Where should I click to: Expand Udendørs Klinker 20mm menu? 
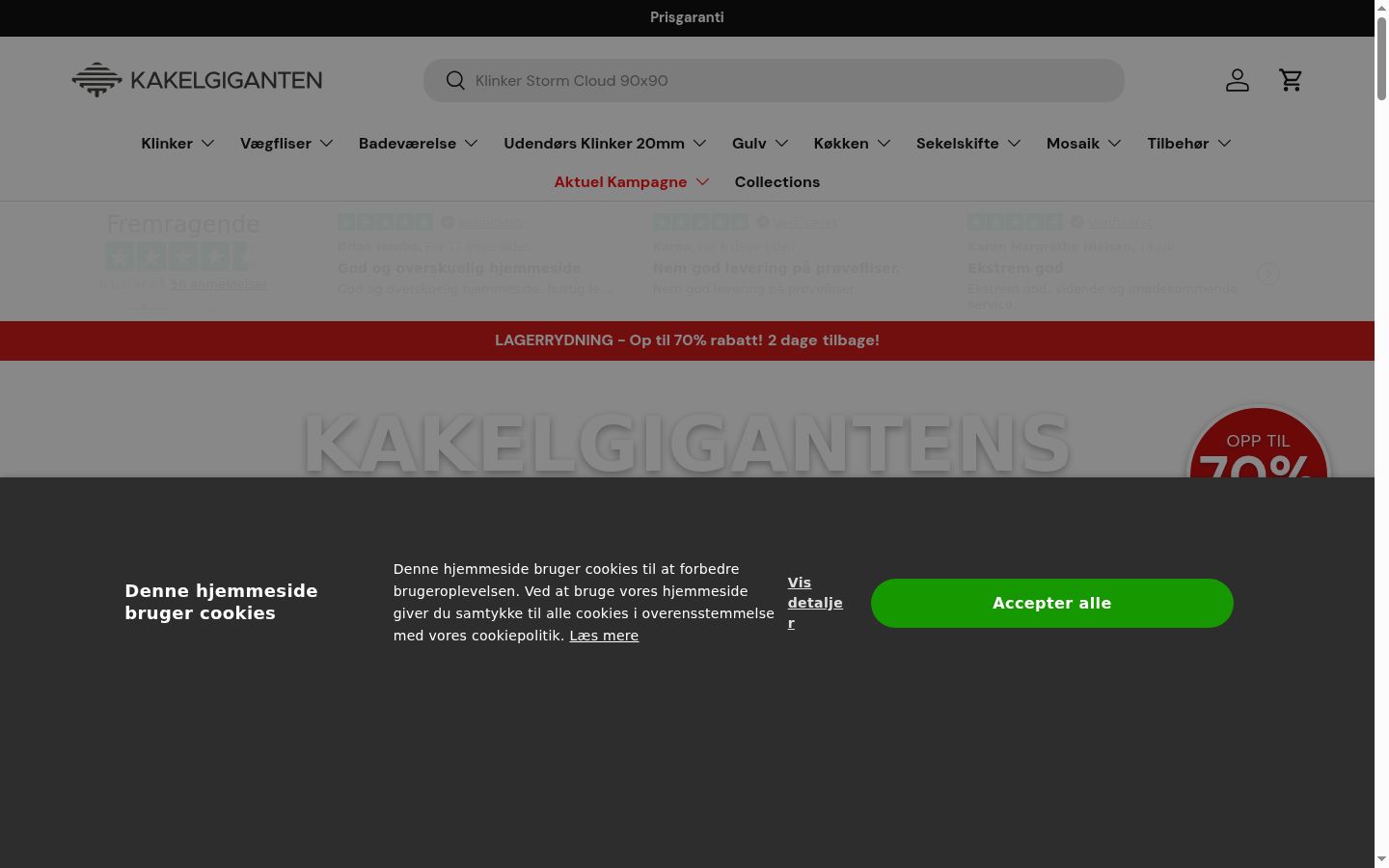tap(605, 143)
